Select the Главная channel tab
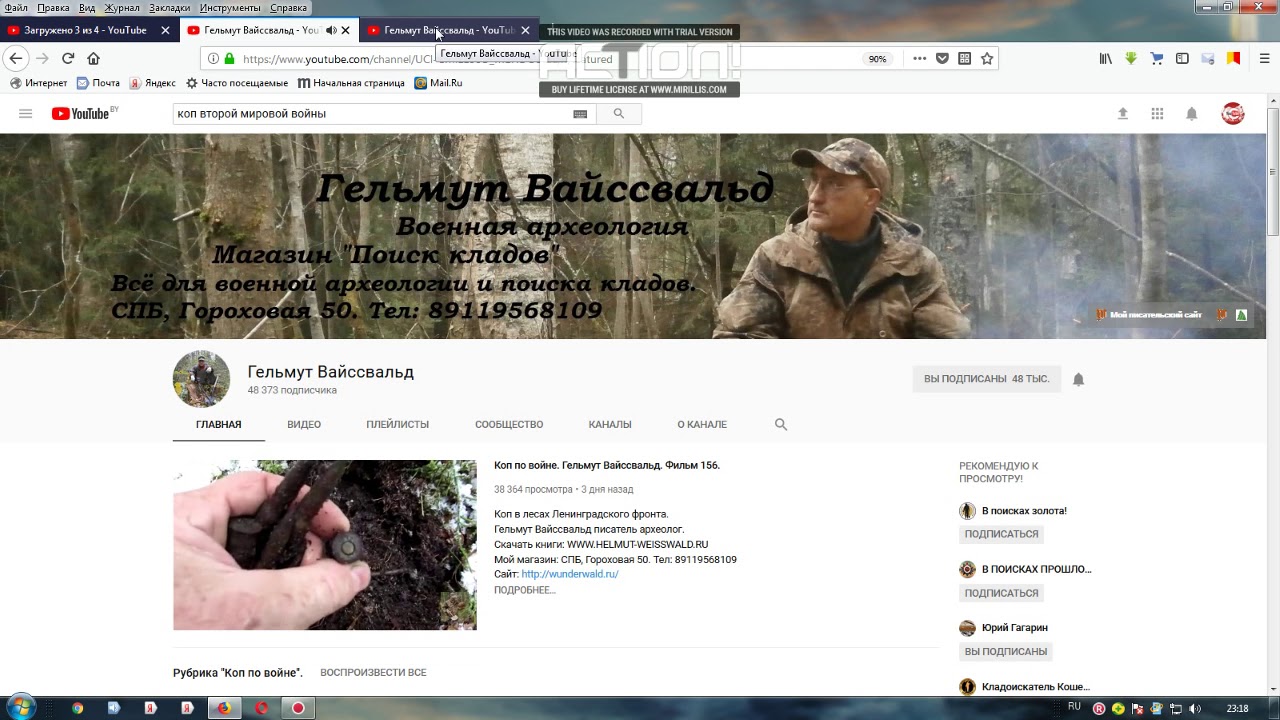The width and height of the screenshot is (1280, 720). click(218, 424)
